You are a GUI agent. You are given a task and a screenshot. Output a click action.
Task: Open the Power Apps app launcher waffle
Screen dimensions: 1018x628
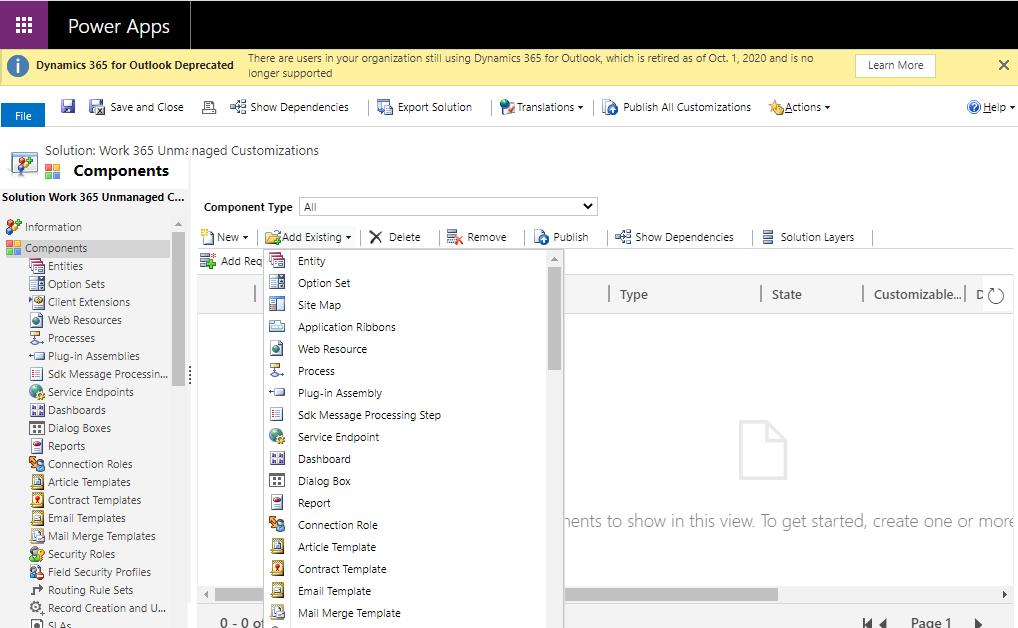(x=24, y=25)
